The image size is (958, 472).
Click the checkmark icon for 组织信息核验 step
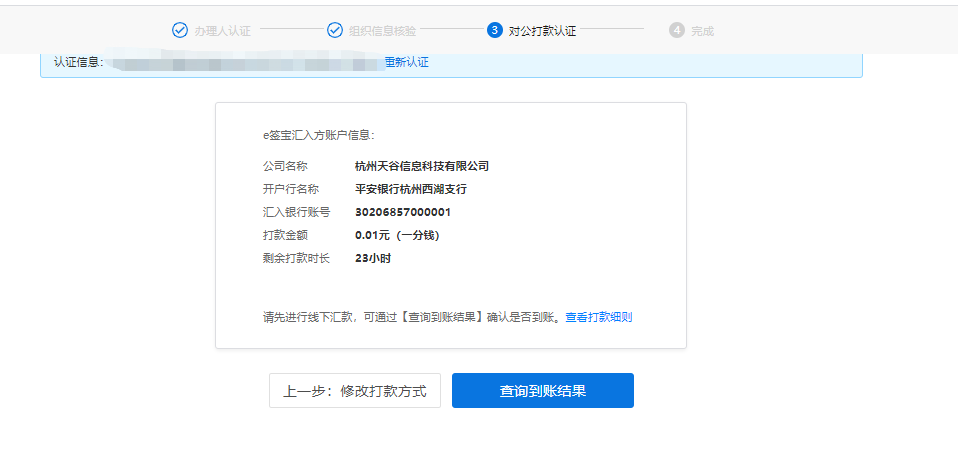point(335,30)
